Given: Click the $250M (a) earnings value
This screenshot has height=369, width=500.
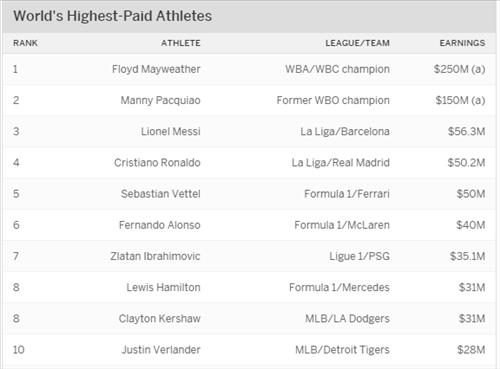Looking at the screenshot, I should pyautogui.click(x=459, y=69).
